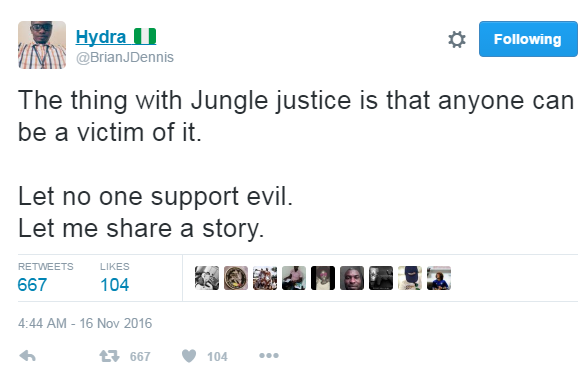The height and width of the screenshot is (370, 585).
Task: Click the Nigerian flag emoji in name
Action: 145,37
